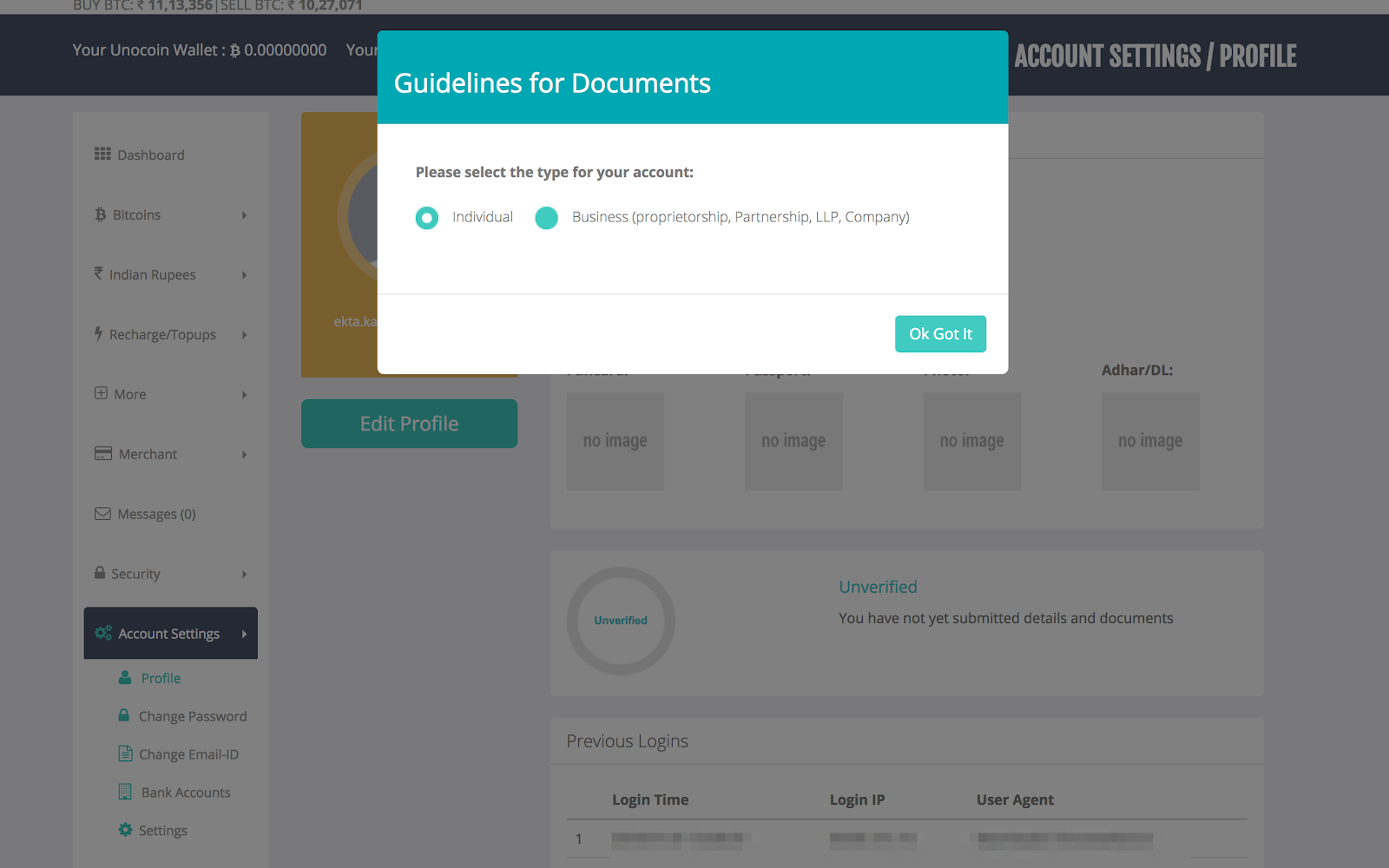Screen dimensions: 1389x868
Task: Click the Security lock icon
Action: [100, 573]
